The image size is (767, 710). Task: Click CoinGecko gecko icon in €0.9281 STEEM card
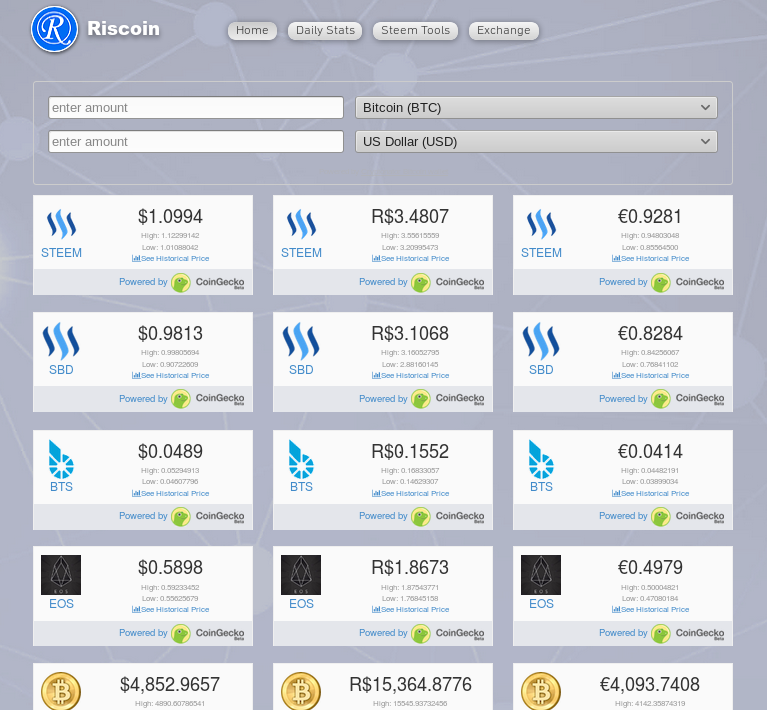661,283
